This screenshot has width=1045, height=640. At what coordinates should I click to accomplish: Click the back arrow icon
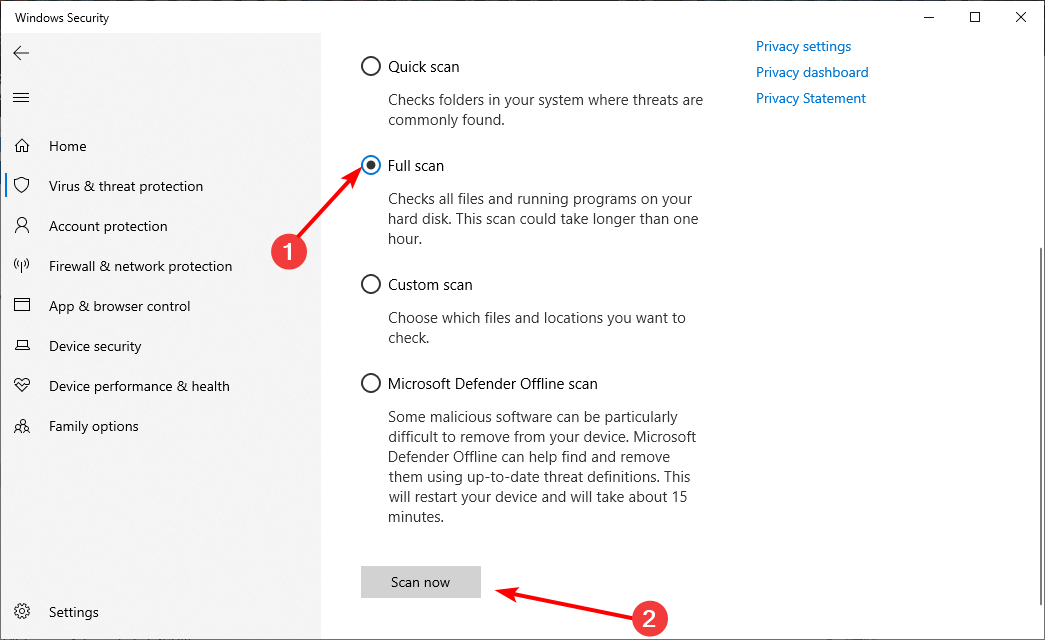tap(21, 53)
